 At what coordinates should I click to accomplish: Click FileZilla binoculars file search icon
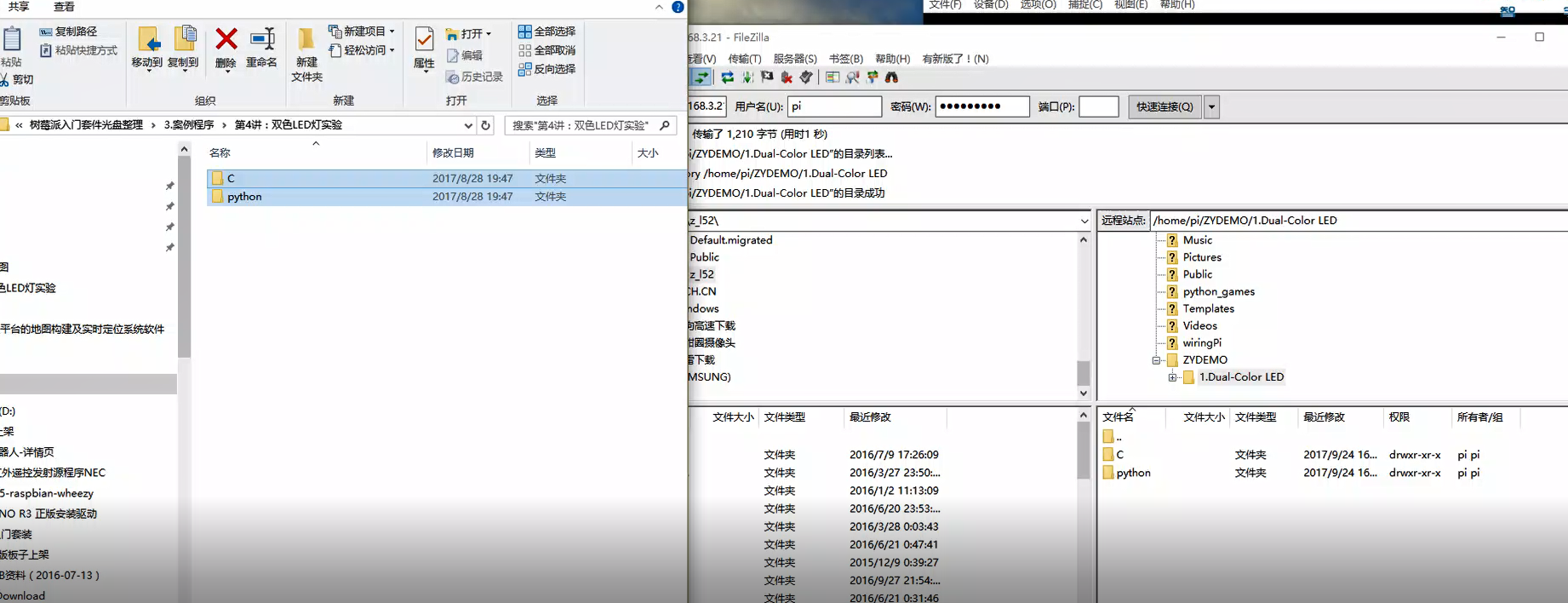click(x=891, y=78)
